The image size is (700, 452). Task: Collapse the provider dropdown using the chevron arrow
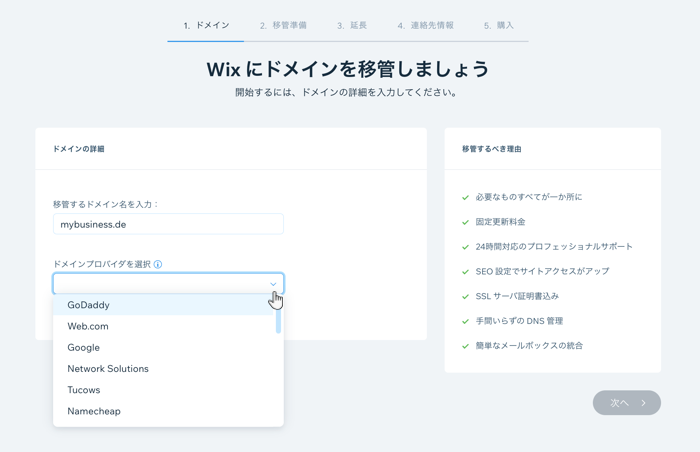pyautogui.click(x=273, y=284)
